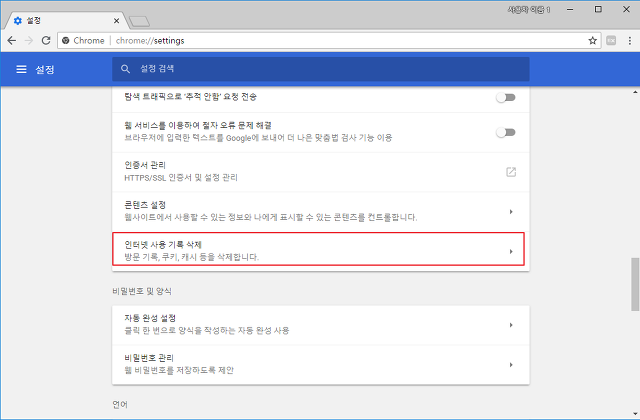Minimize the Chrome window

point(570,9)
